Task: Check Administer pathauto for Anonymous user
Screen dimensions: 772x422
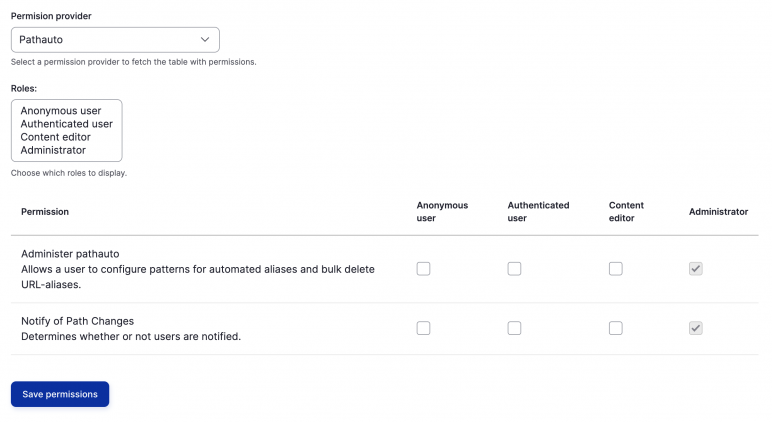Action: pos(423,269)
